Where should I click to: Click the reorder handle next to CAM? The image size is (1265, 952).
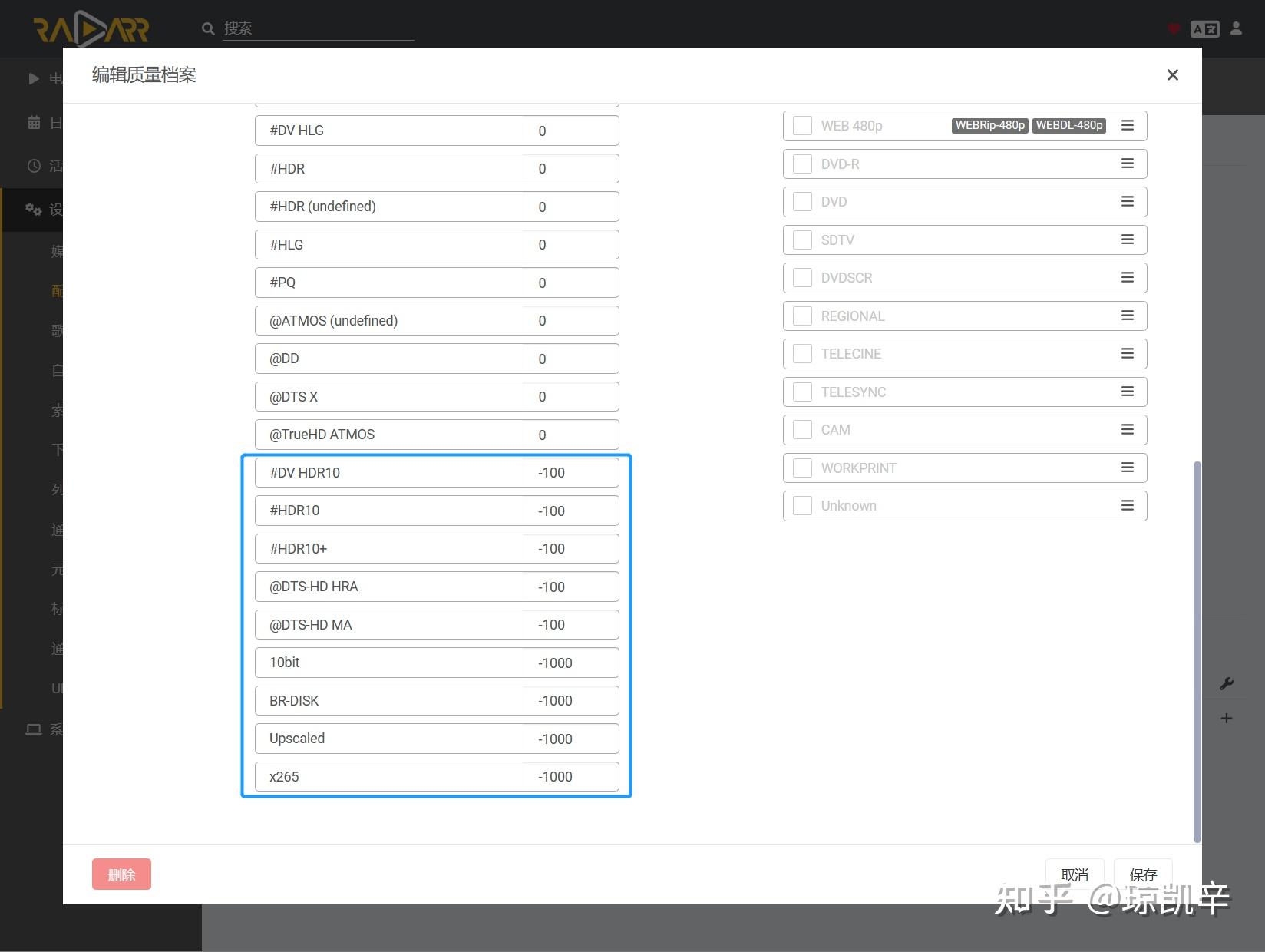tap(1128, 429)
